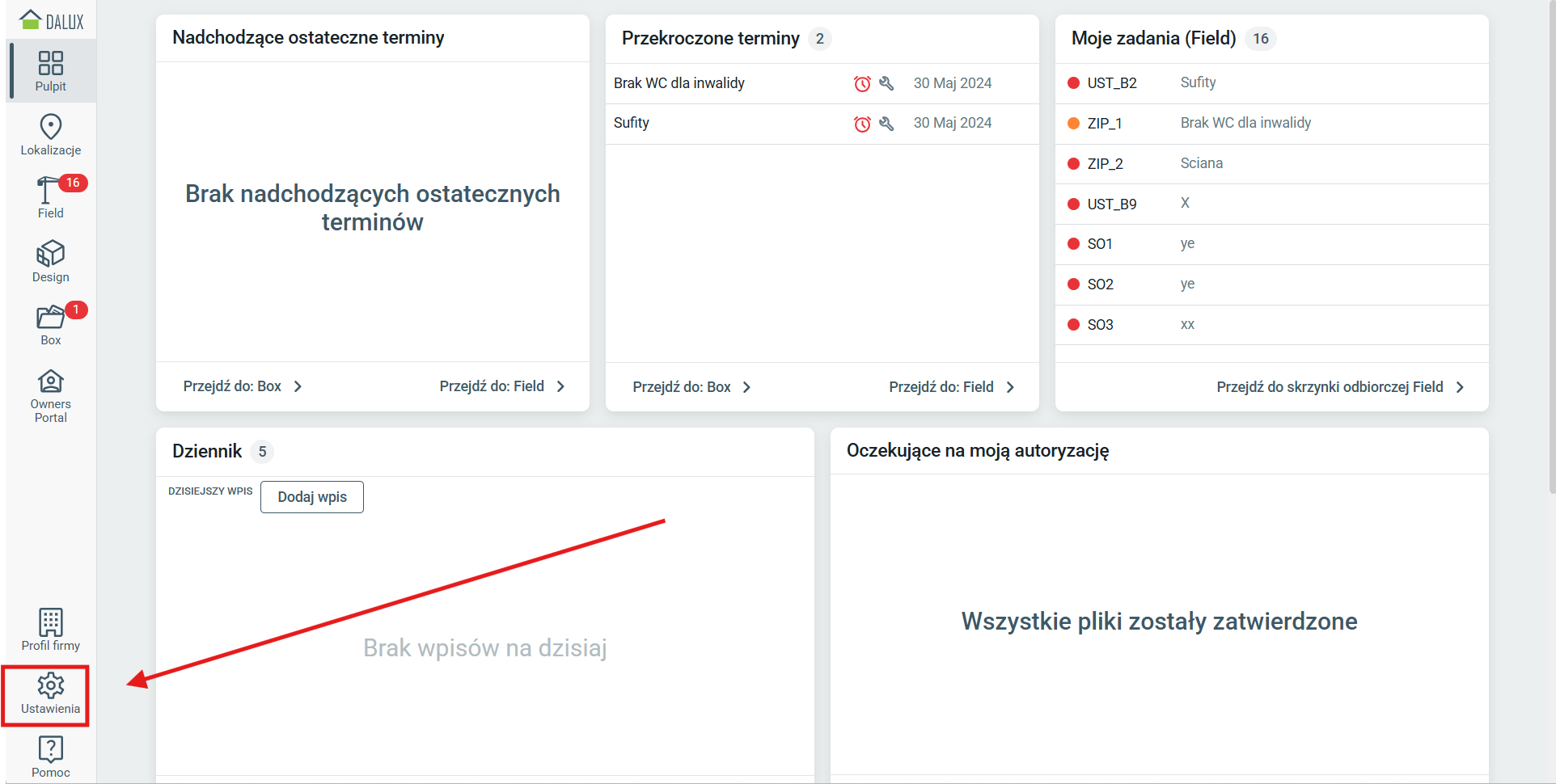Open the Box folder icon
Screen dimensions: 1556x784
[x=50, y=324]
